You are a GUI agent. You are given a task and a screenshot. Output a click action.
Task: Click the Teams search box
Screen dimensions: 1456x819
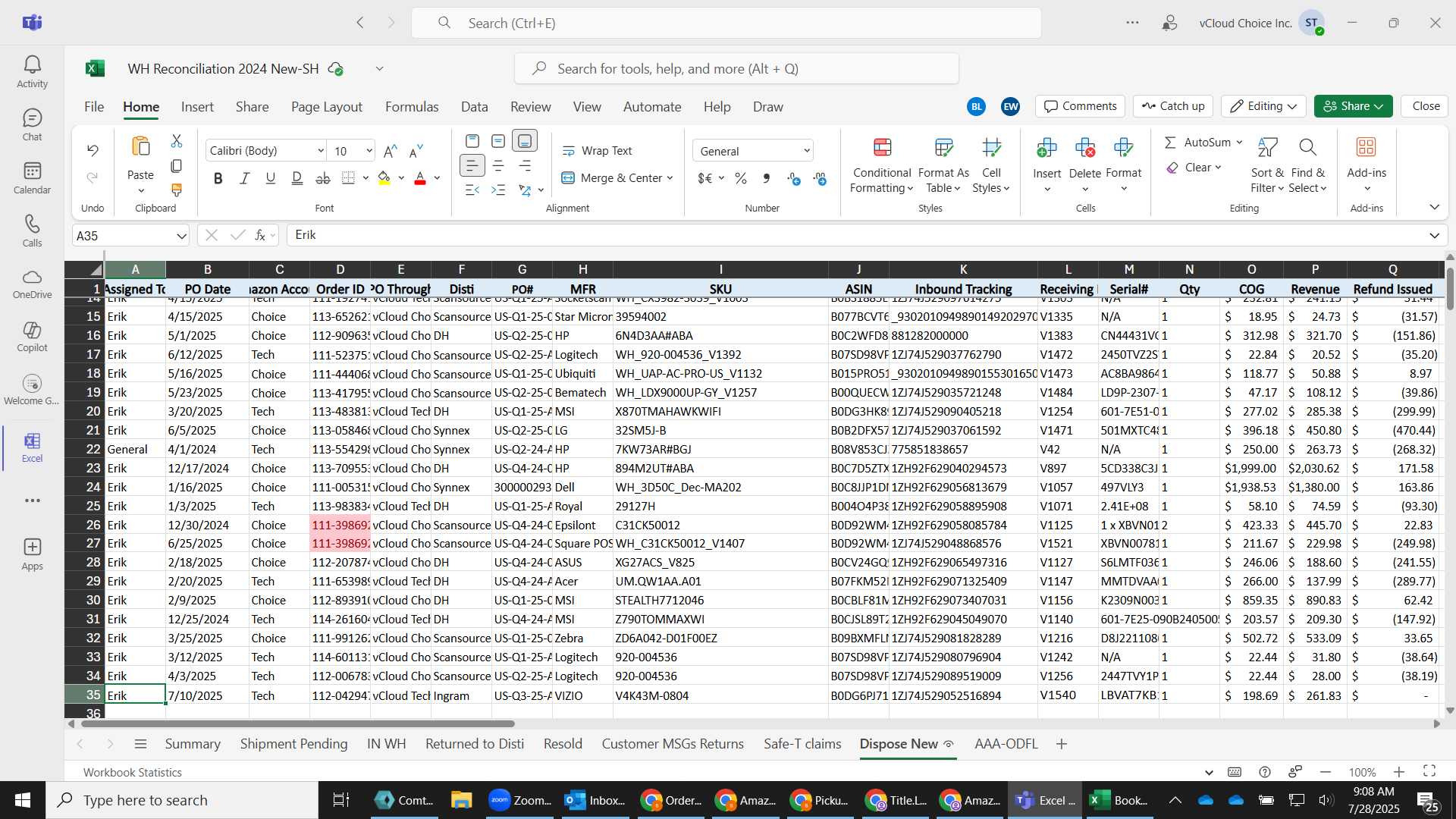pos(726,23)
